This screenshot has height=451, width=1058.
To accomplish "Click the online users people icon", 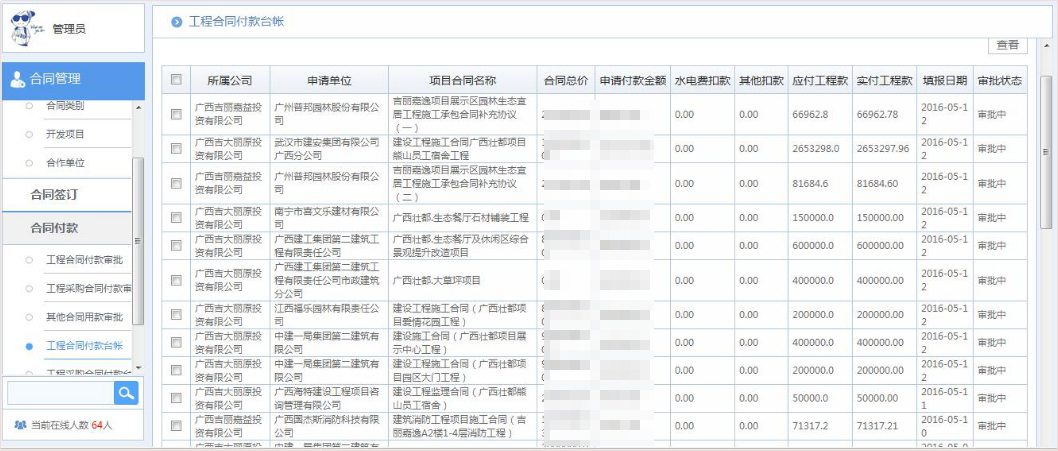I will (x=19, y=425).
